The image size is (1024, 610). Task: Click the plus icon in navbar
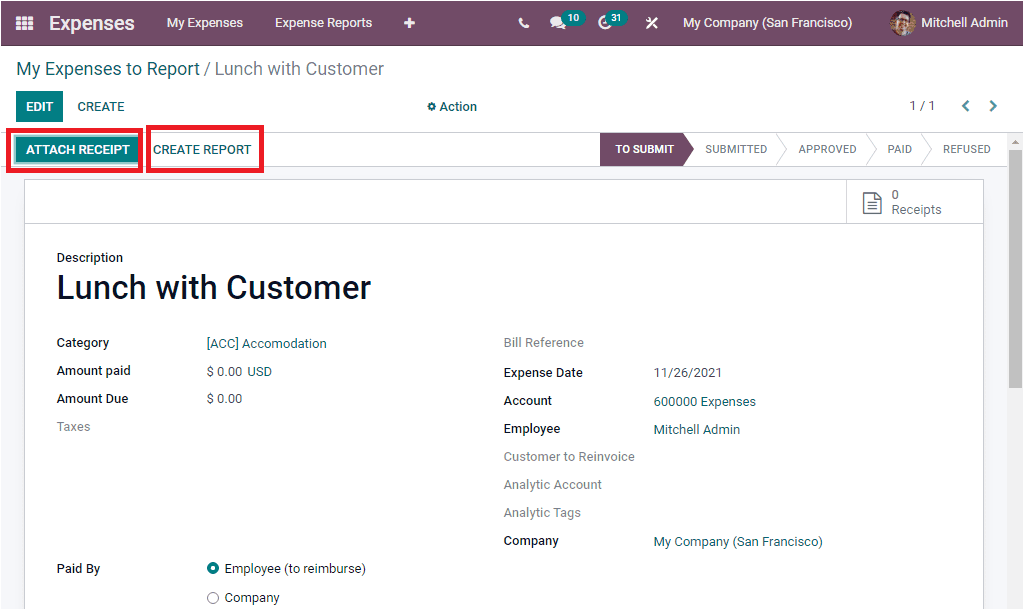point(409,23)
